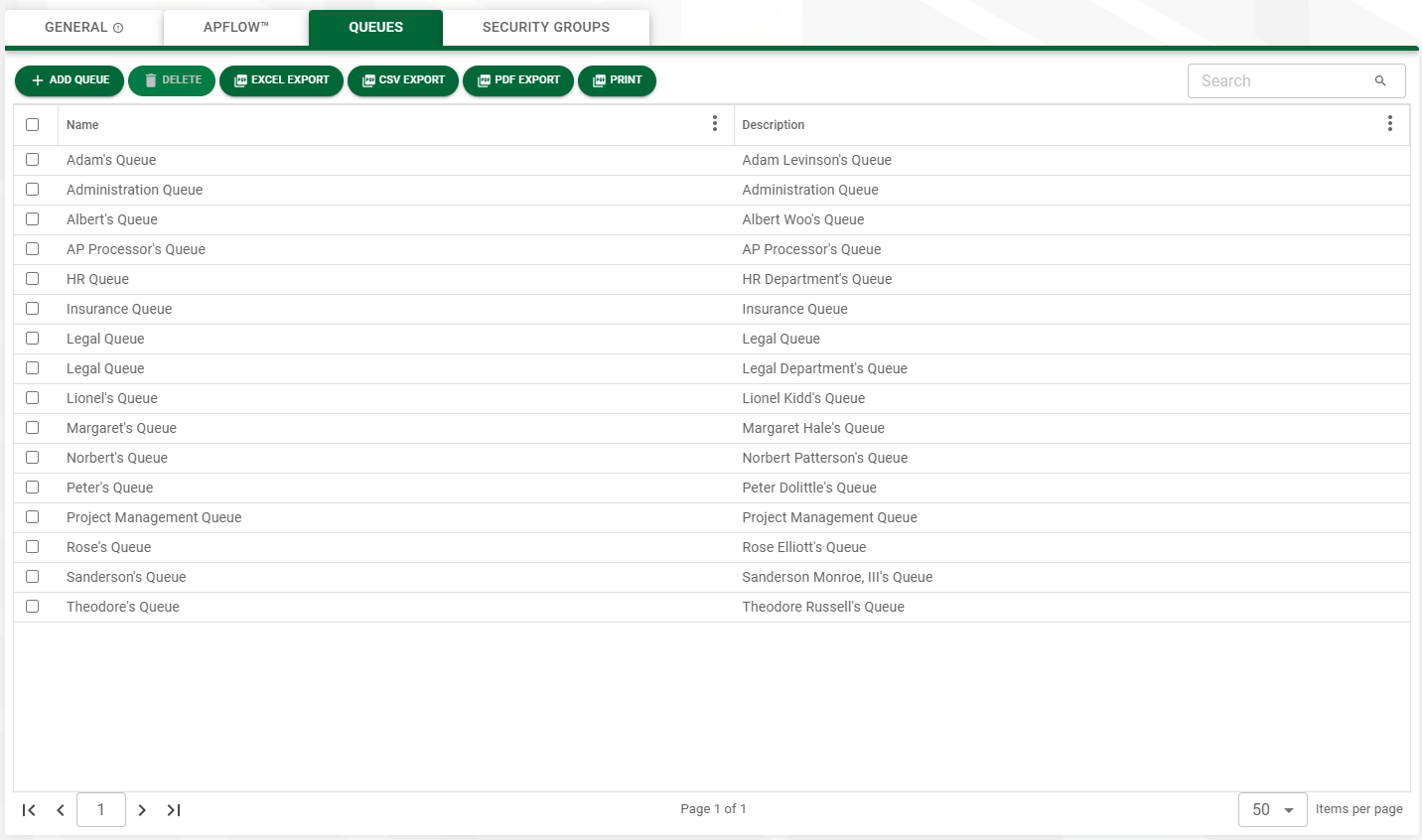Click the info icon on General tab
This screenshot has height=840, width=1422.
pyautogui.click(x=118, y=28)
